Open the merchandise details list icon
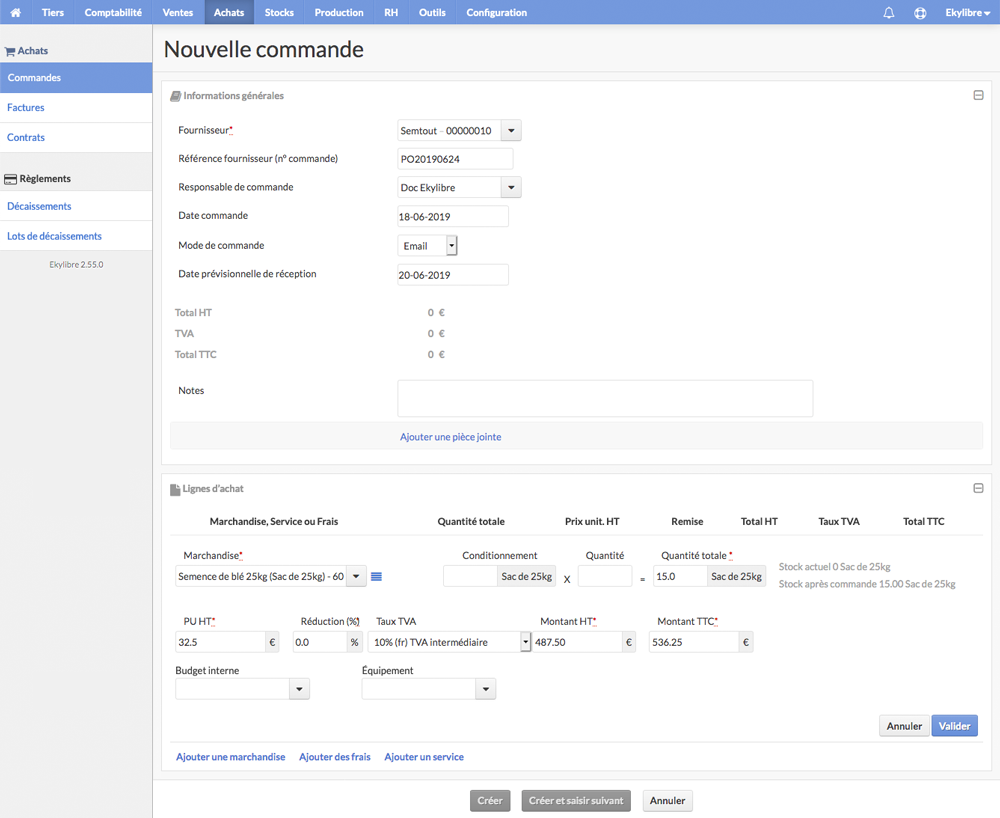This screenshot has width=1000, height=818. coord(376,576)
